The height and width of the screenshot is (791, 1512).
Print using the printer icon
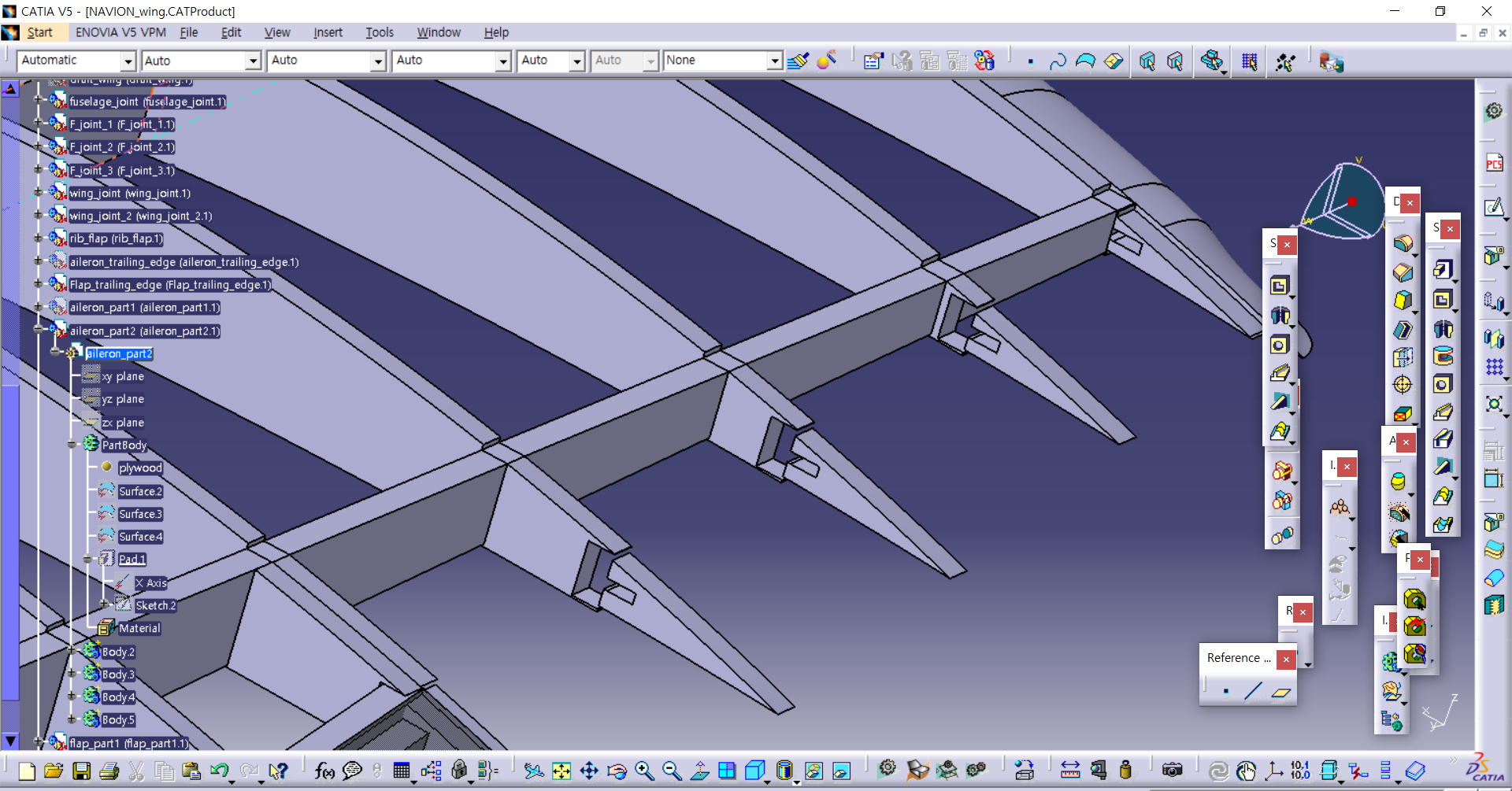(109, 771)
